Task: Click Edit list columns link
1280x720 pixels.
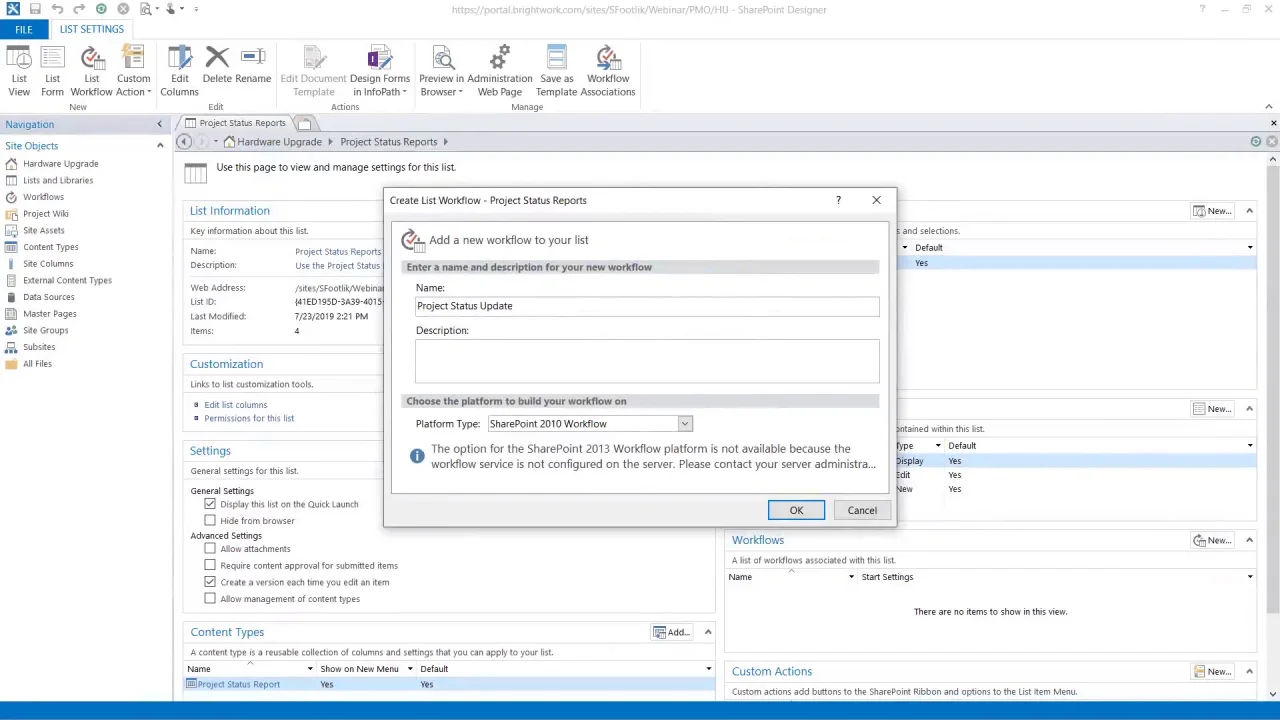Action: [x=236, y=405]
